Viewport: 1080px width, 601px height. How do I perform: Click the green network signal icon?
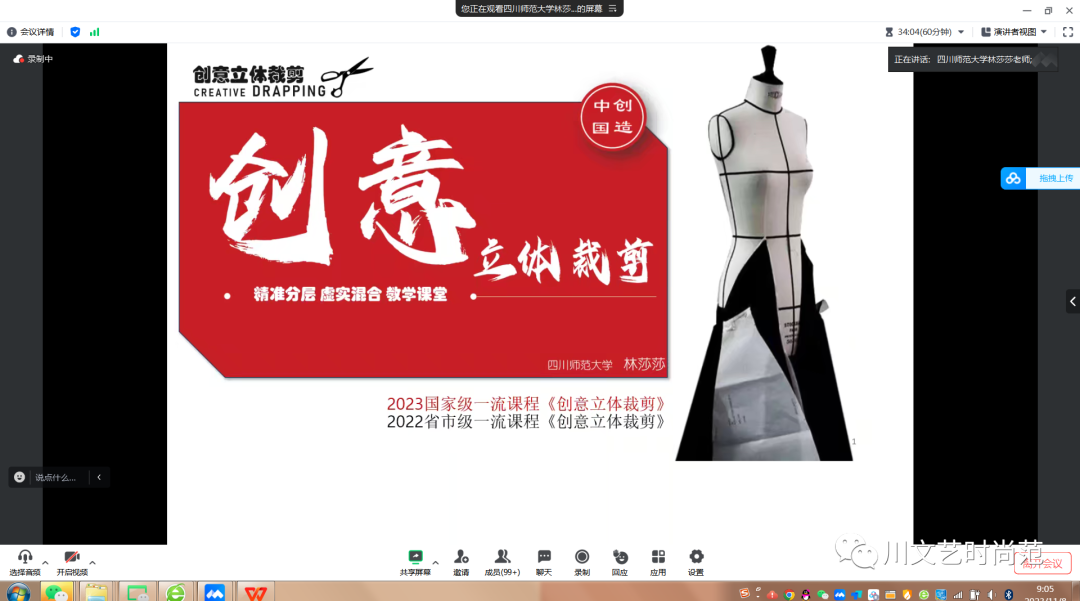[94, 32]
